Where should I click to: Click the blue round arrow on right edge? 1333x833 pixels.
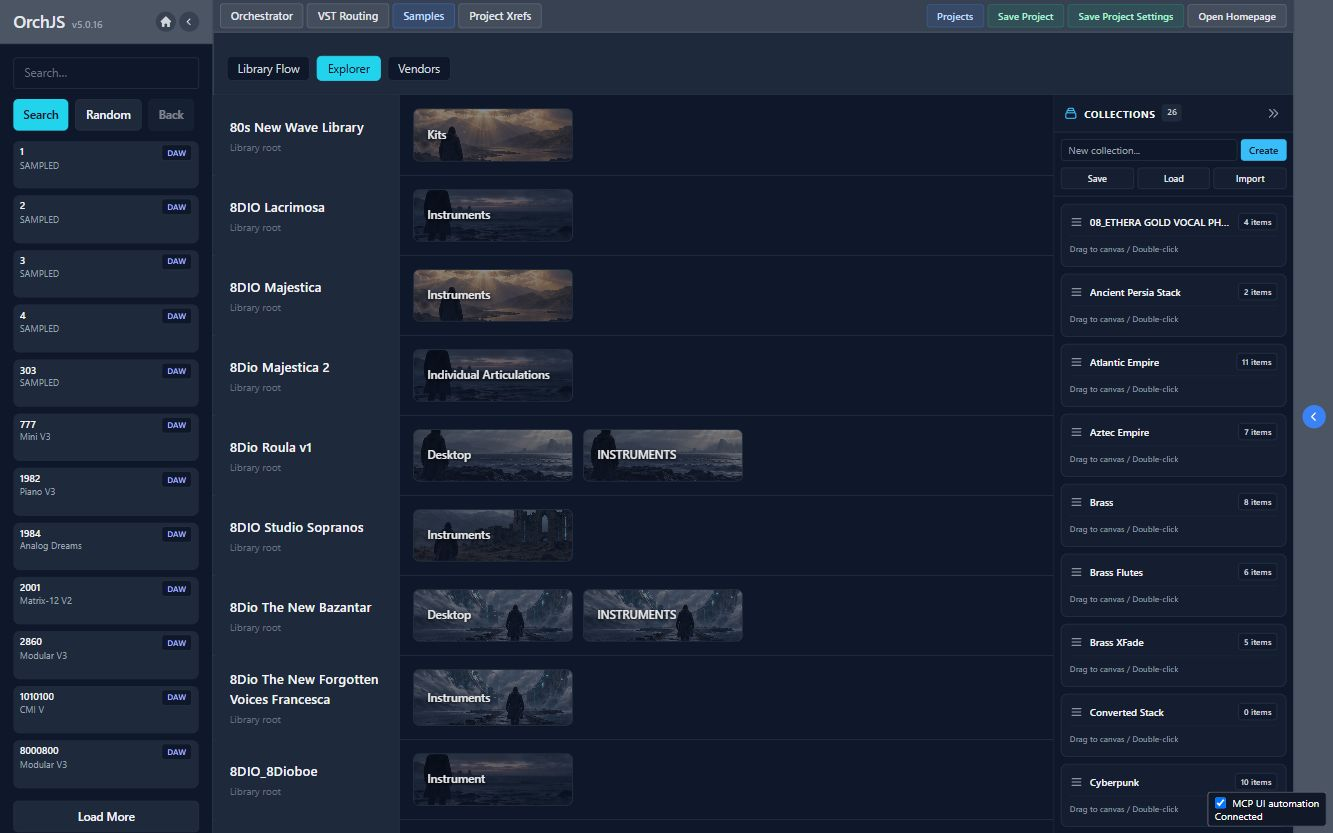(1314, 416)
